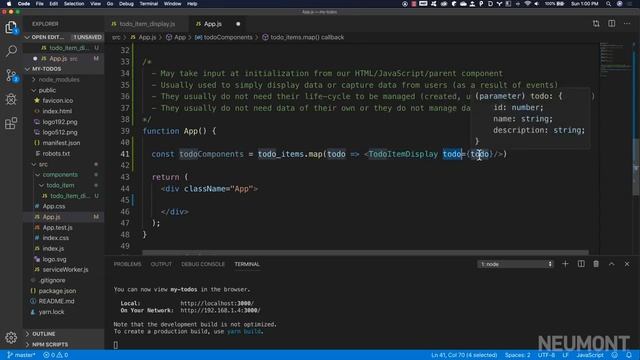Click the unsaved dot on the App.js tab

coord(238,24)
